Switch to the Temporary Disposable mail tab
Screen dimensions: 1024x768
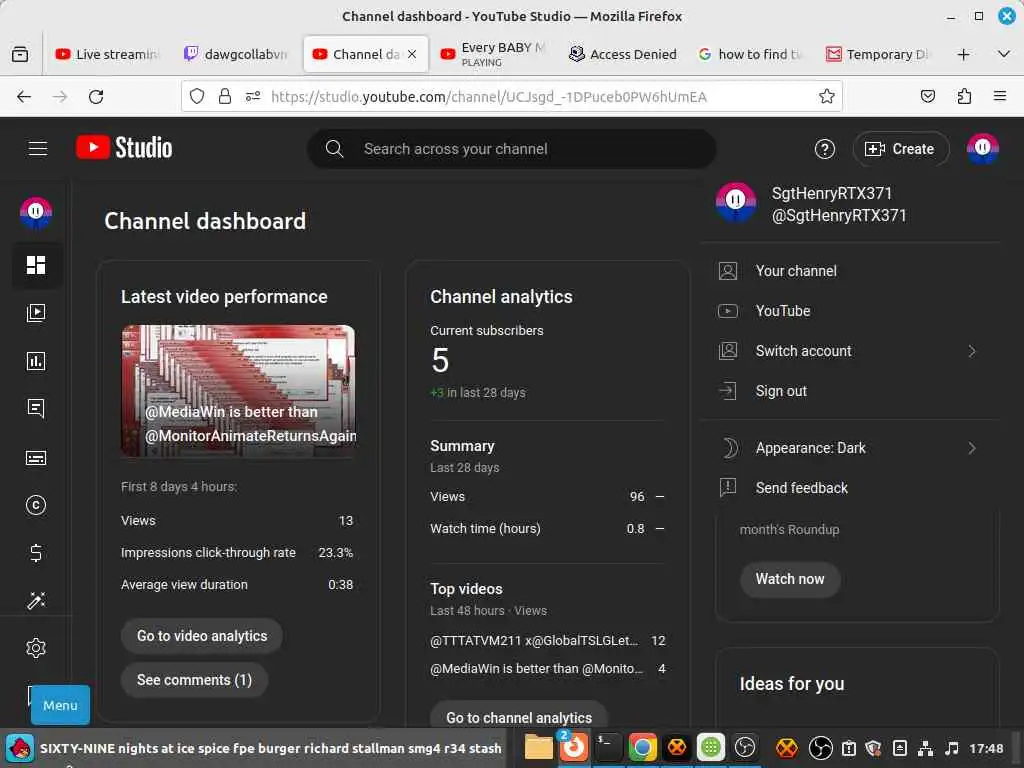tap(879, 54)
